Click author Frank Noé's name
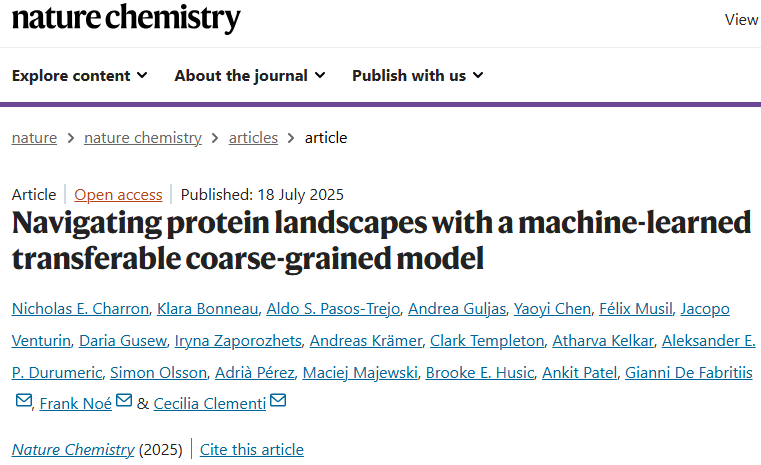Image resolution: width=761 pixels, height=465 pixels. [76, 404]
